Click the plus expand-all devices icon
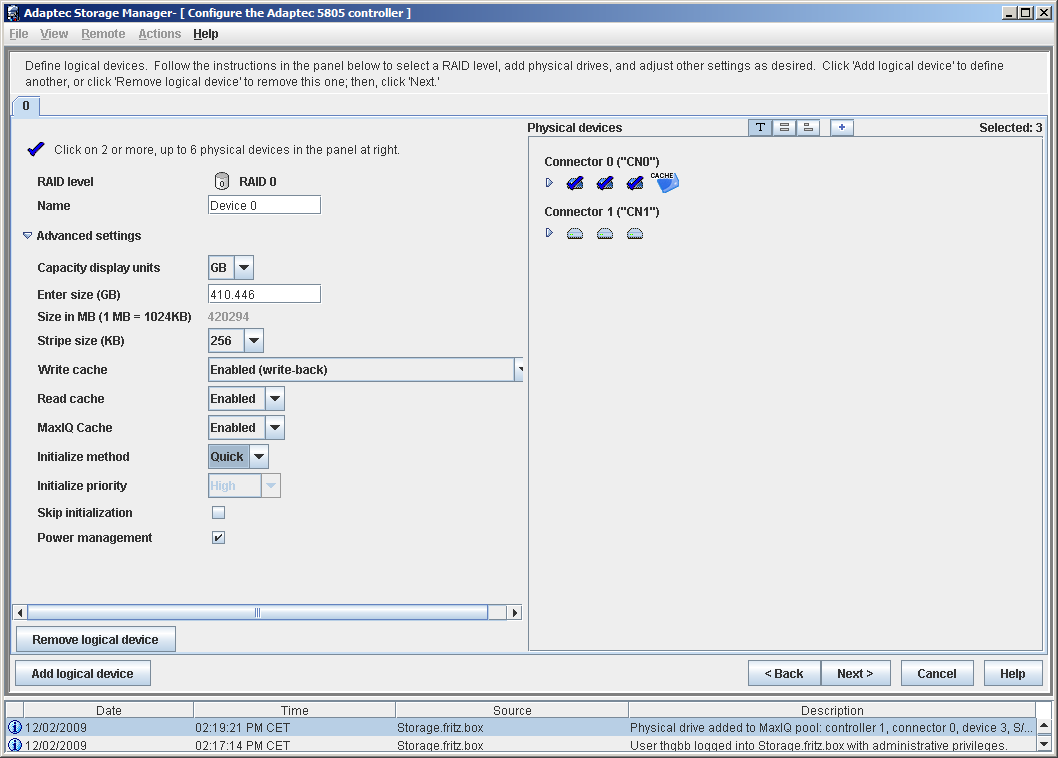This screenshot has height=758, width=1058. 841,128
